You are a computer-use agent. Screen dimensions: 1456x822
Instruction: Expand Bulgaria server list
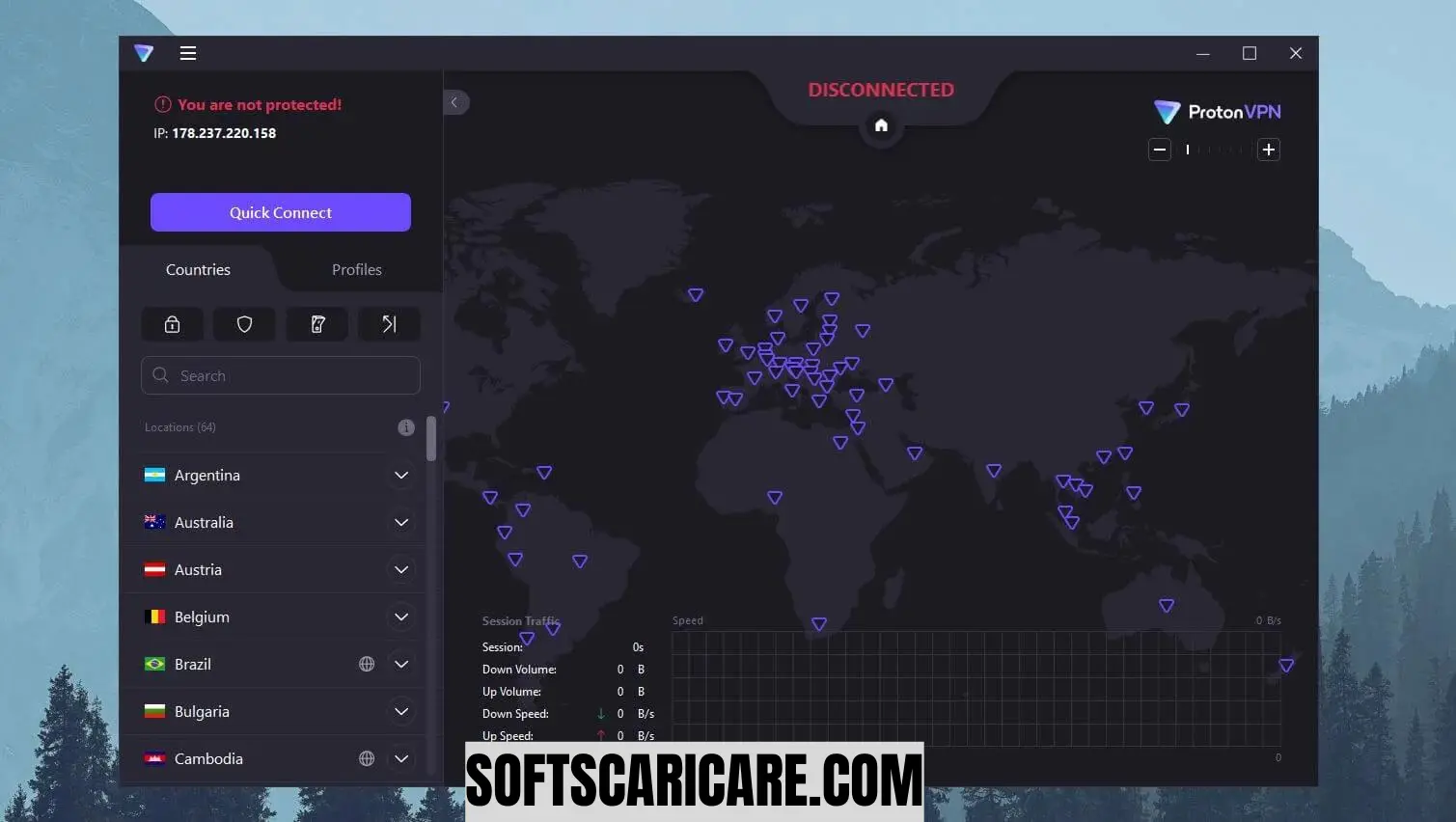pyautogui.click(x=401, y=711)
